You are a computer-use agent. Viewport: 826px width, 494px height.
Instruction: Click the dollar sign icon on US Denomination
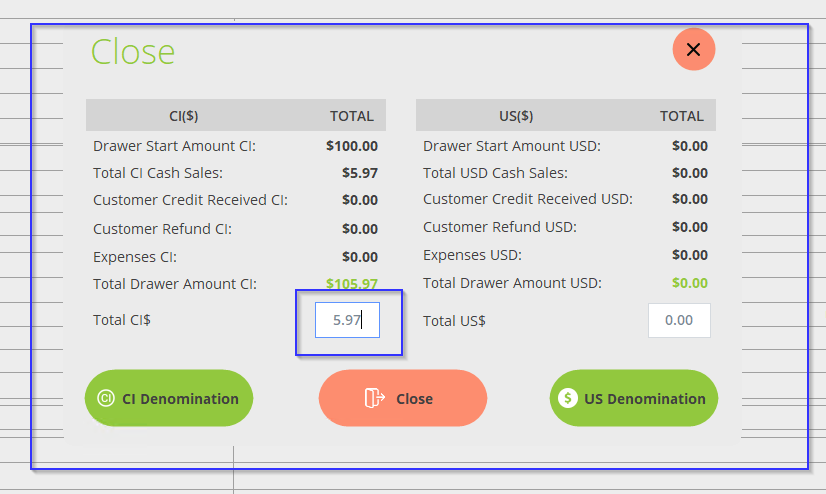pyautogui.click(x=568, y=399)
